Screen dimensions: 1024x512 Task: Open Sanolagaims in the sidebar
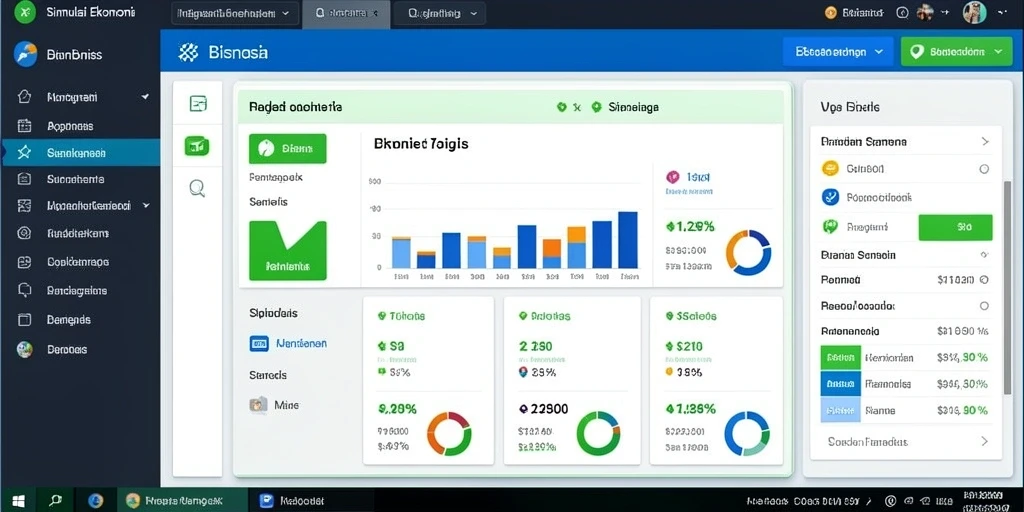80,290
